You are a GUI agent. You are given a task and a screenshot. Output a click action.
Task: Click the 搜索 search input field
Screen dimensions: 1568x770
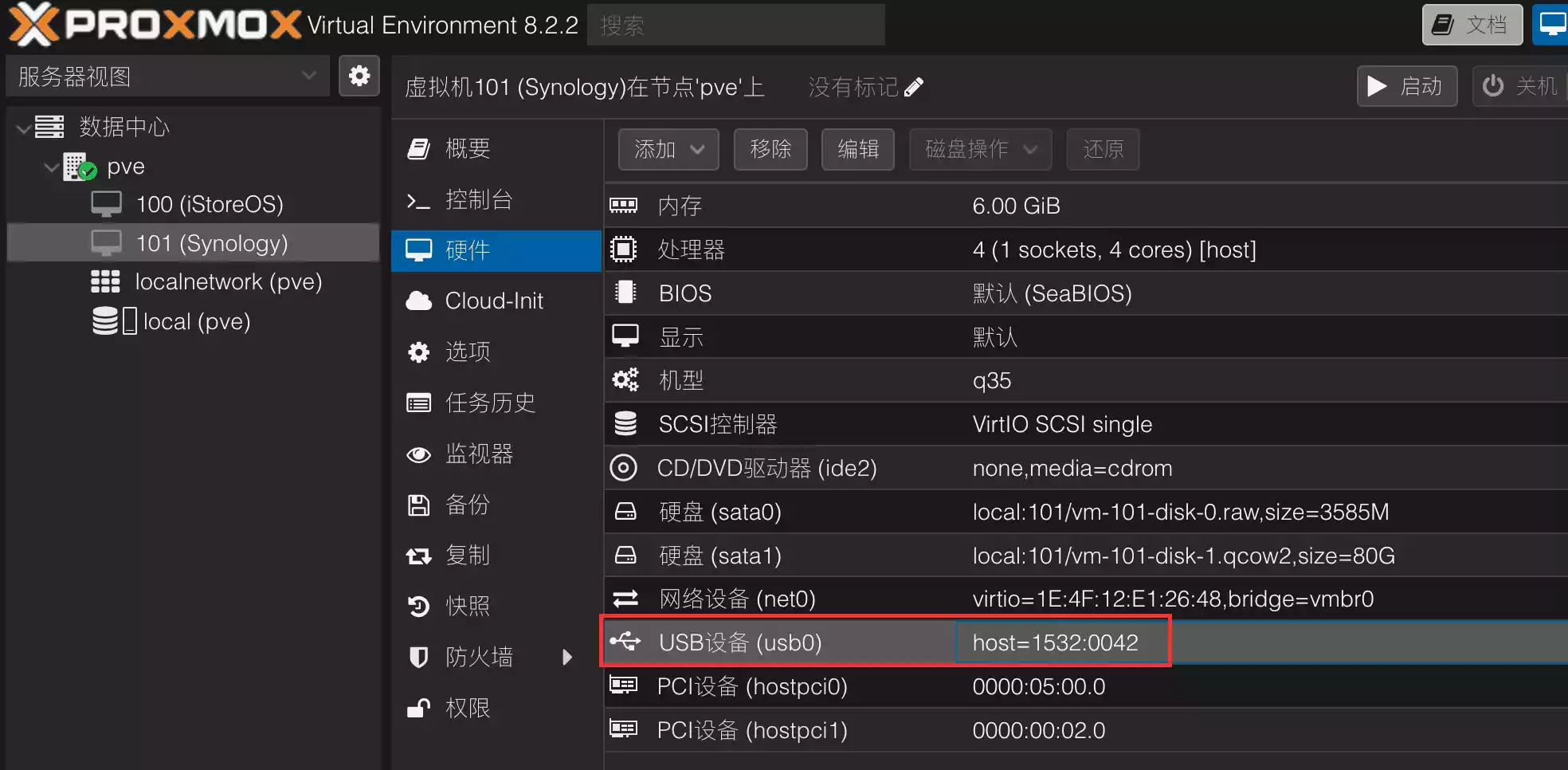(735, 26)
